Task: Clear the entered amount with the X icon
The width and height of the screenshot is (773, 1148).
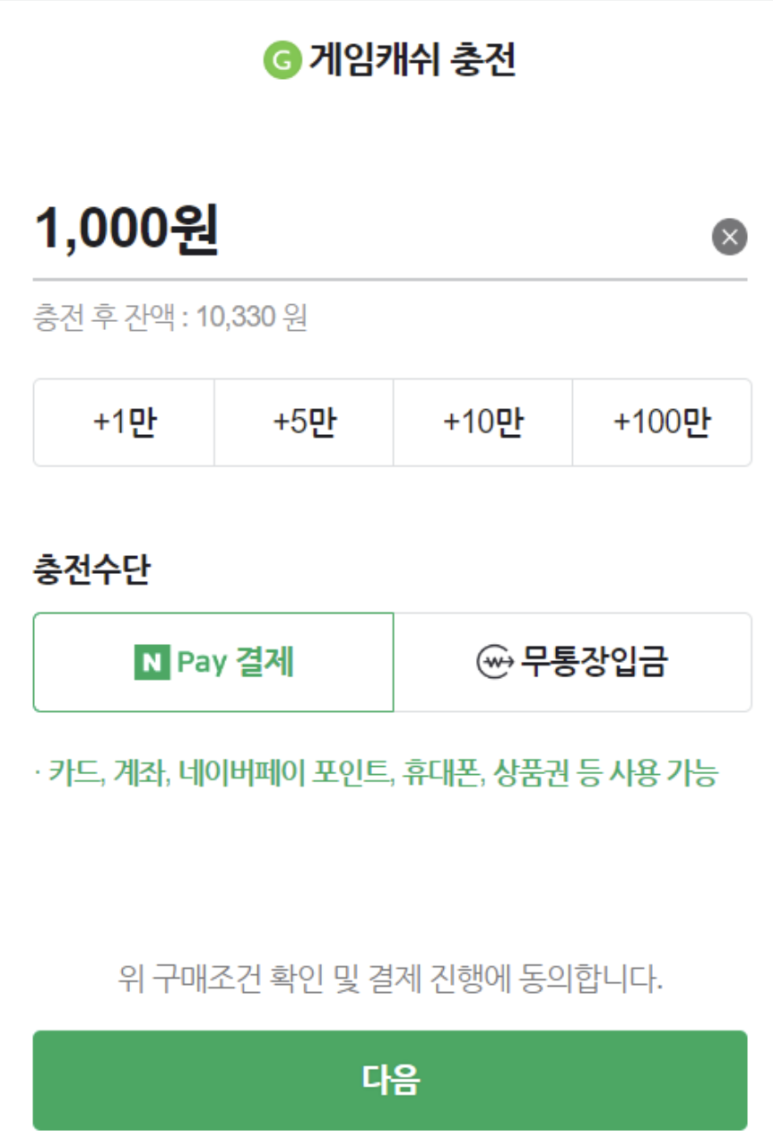Action: tap(729, 236)
